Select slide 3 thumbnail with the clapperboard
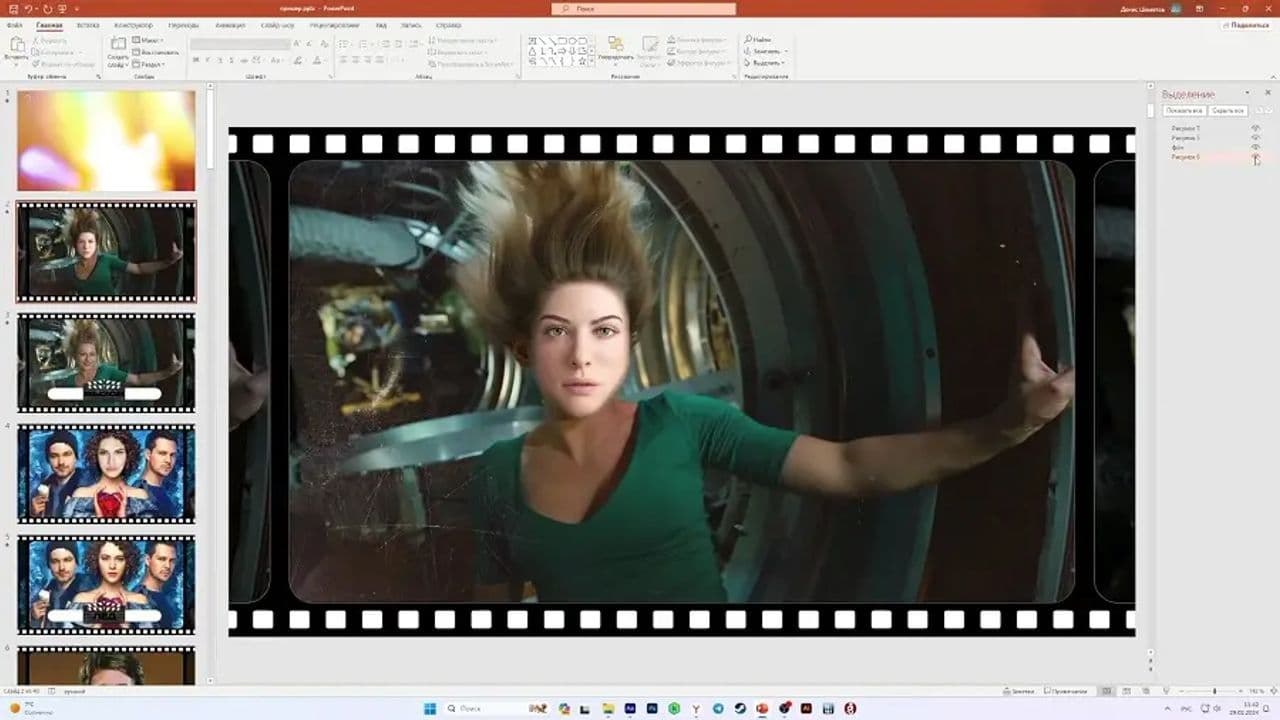 click(106, 363)
